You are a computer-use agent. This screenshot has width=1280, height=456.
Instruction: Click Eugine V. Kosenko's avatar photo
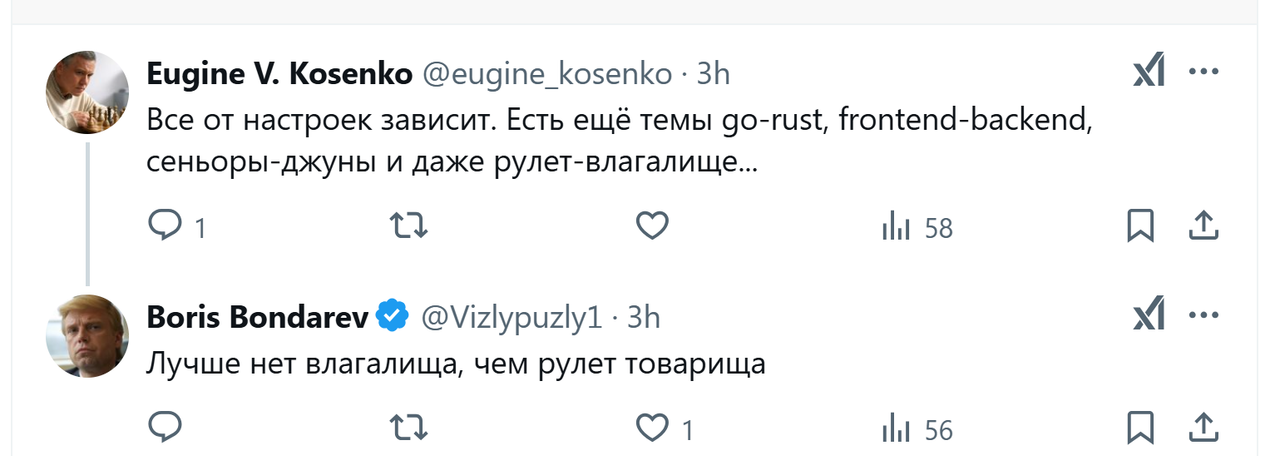point(88,92)
